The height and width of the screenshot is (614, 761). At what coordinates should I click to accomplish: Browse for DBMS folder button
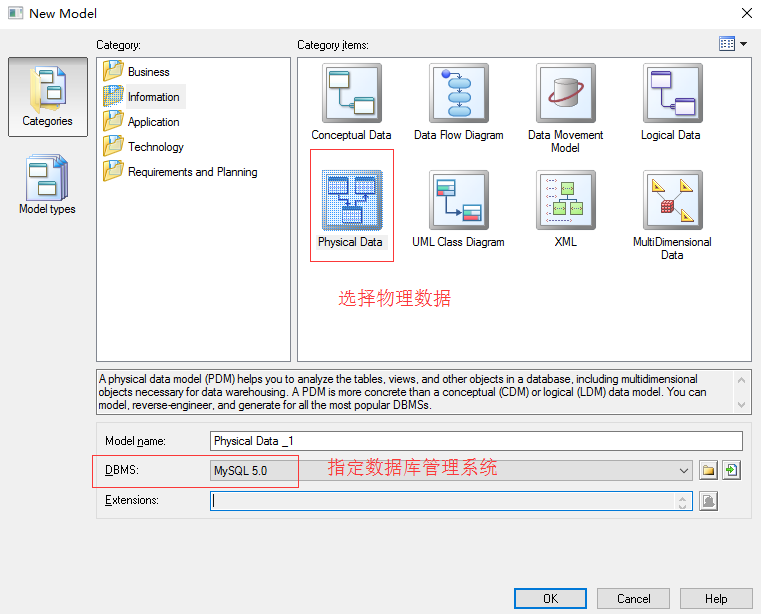pyautogui.click(x=709, y=470)
